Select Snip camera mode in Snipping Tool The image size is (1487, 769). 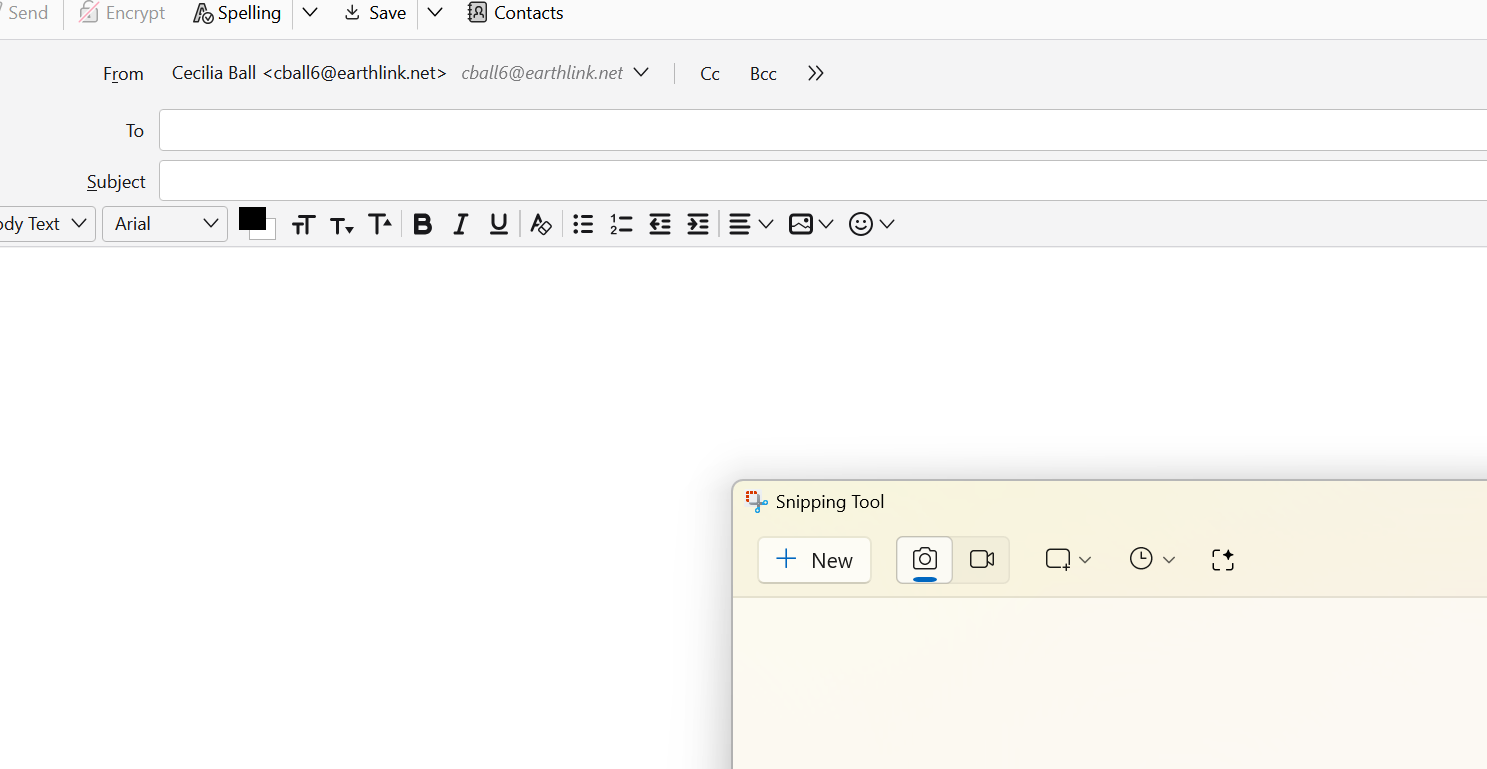925,560
